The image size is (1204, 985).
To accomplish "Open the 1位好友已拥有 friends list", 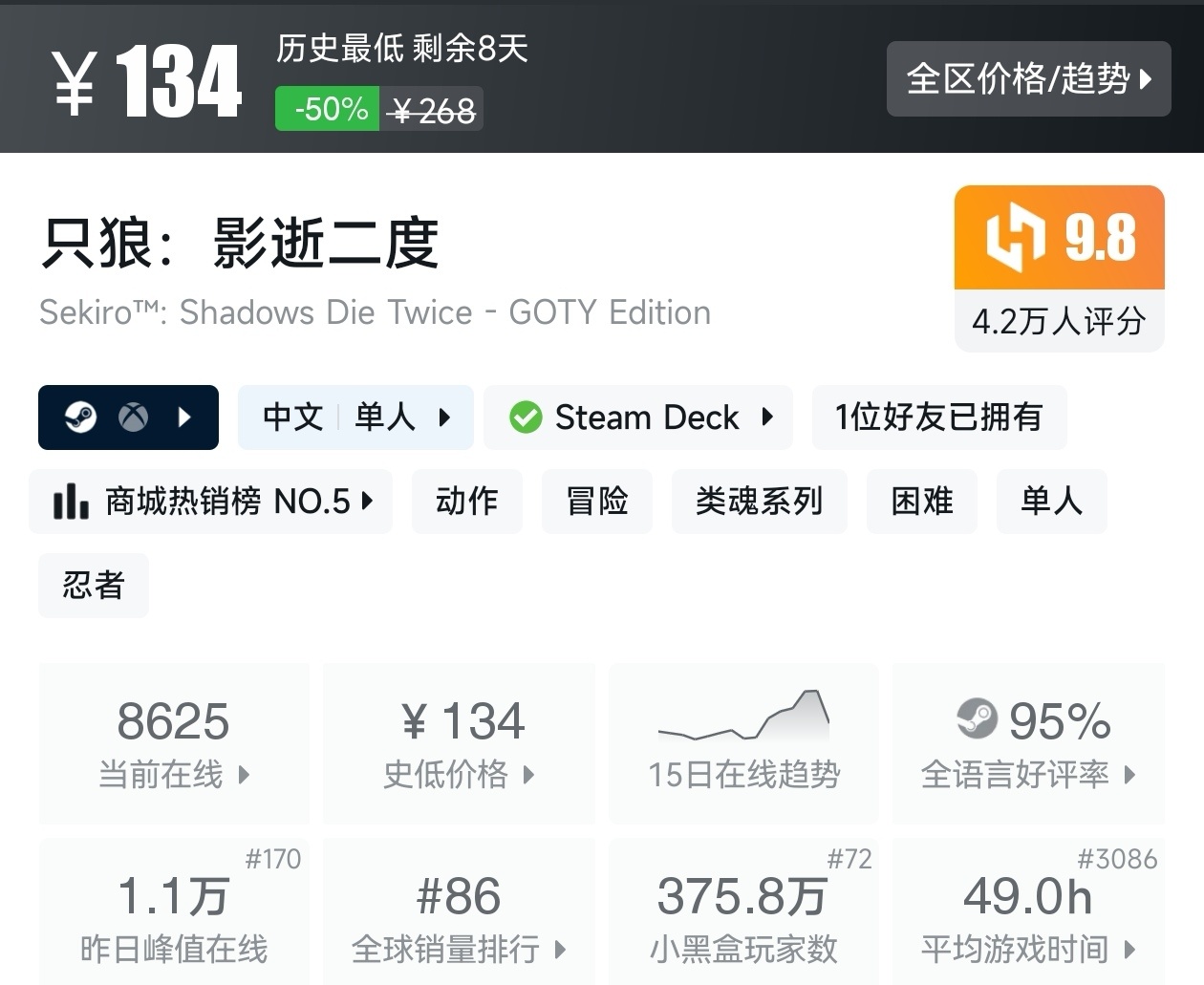I will coord(938,418).
